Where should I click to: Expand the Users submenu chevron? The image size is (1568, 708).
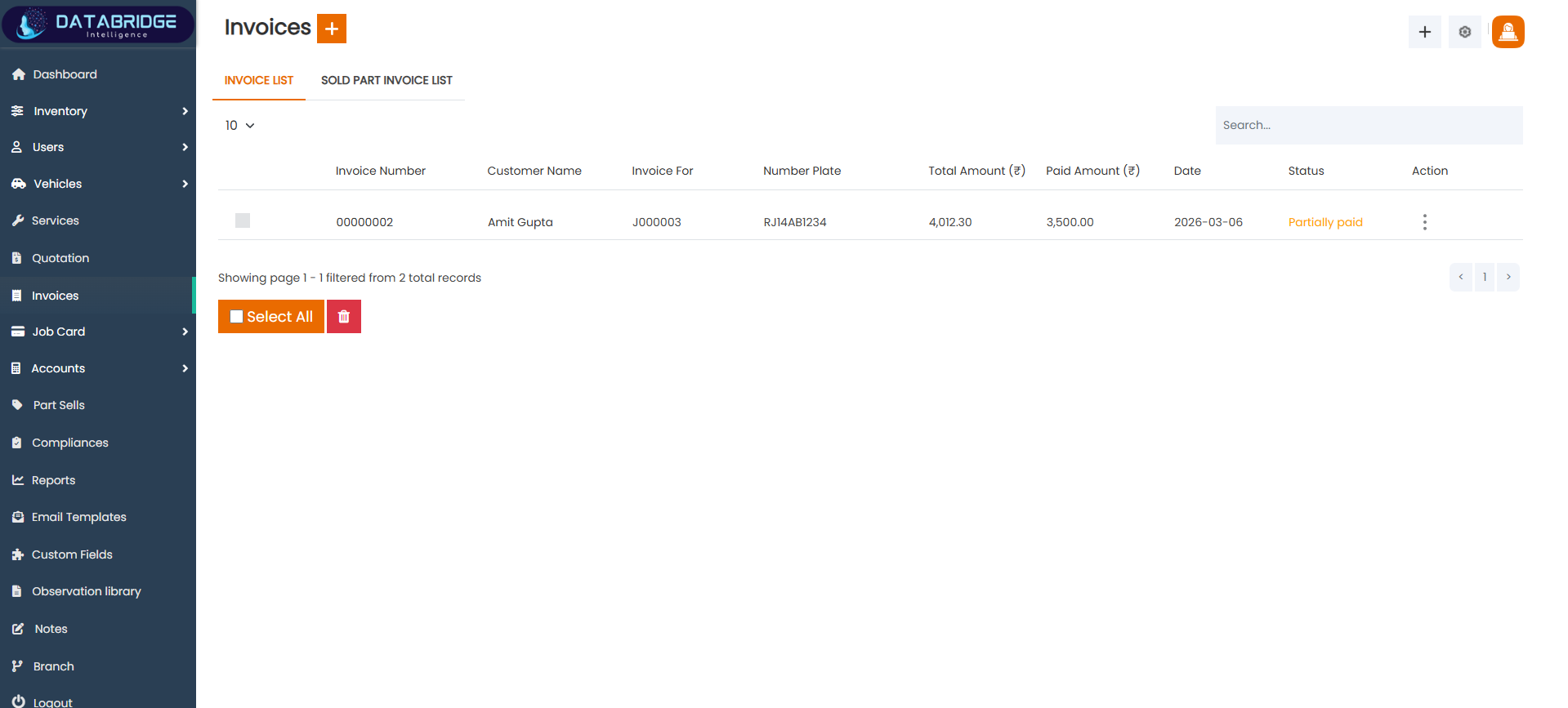185,147
